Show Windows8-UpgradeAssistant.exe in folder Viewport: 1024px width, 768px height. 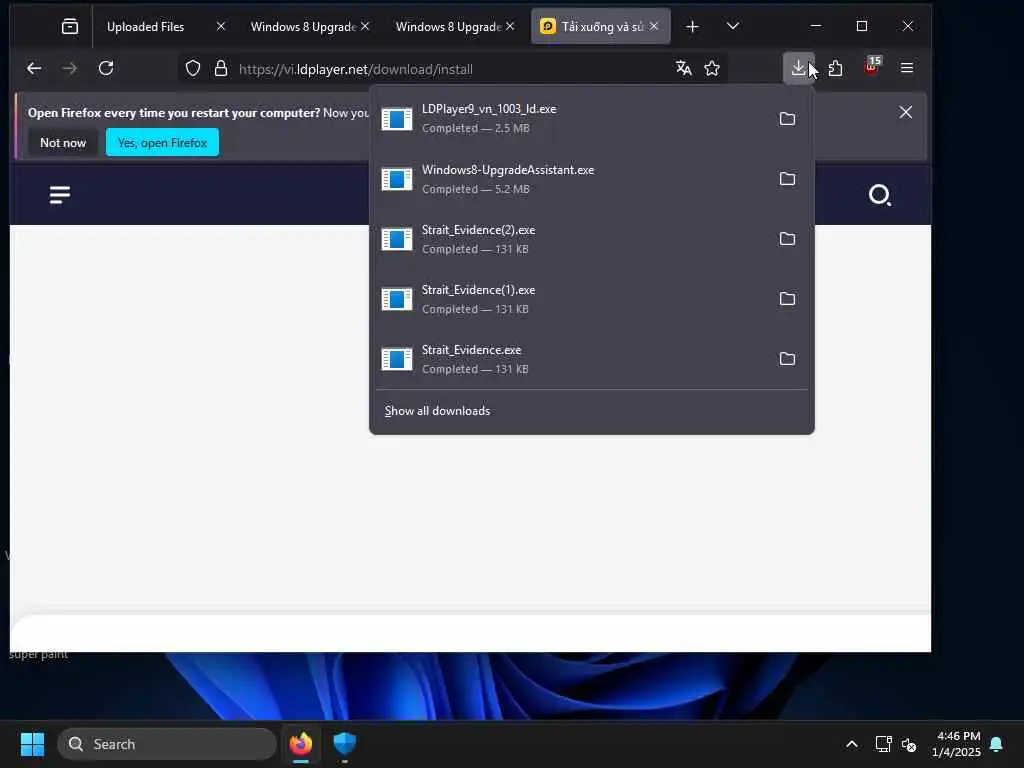pos(788,178)
